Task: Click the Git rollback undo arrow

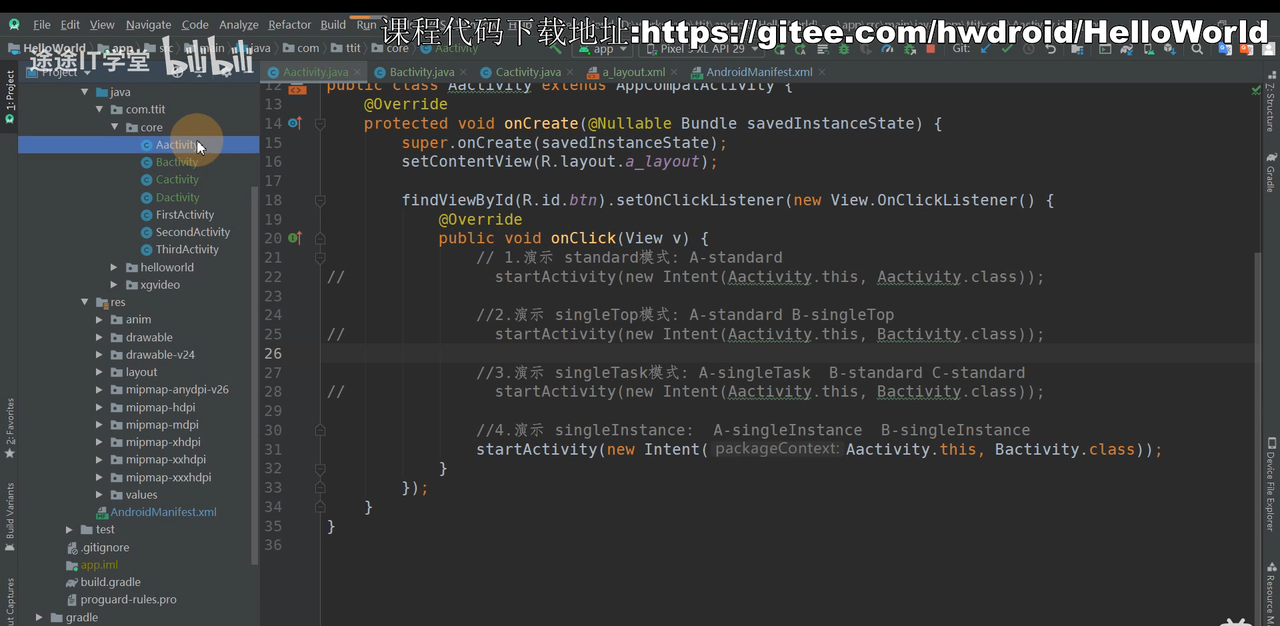Action: pyautogui.click(x=1051, y=48)
